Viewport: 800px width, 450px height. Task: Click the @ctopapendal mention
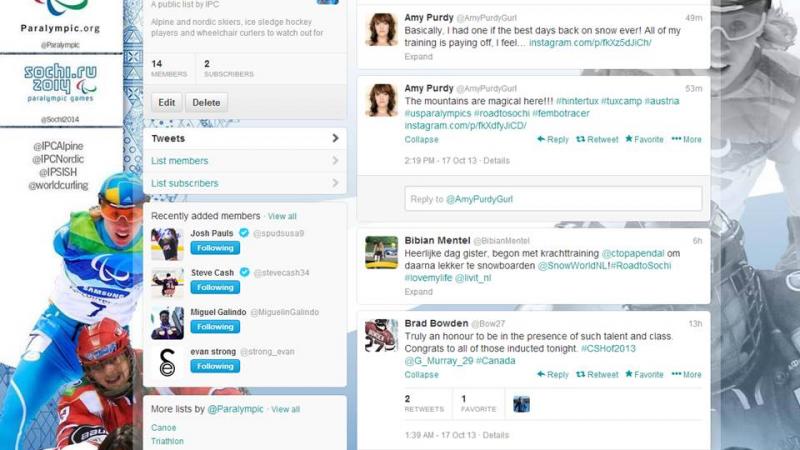[633, 253]
